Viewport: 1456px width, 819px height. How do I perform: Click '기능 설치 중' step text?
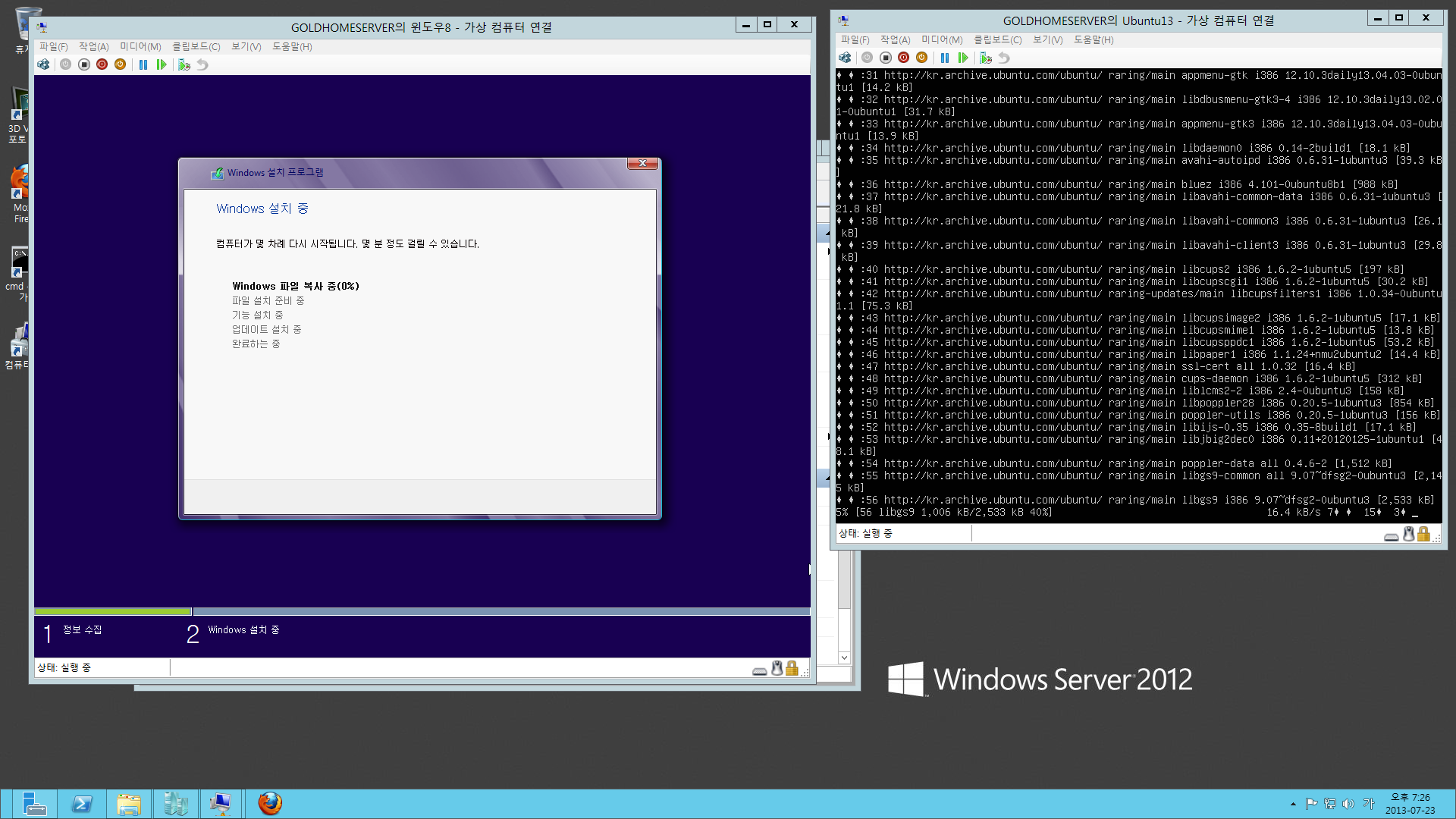(x=257, y=315)
